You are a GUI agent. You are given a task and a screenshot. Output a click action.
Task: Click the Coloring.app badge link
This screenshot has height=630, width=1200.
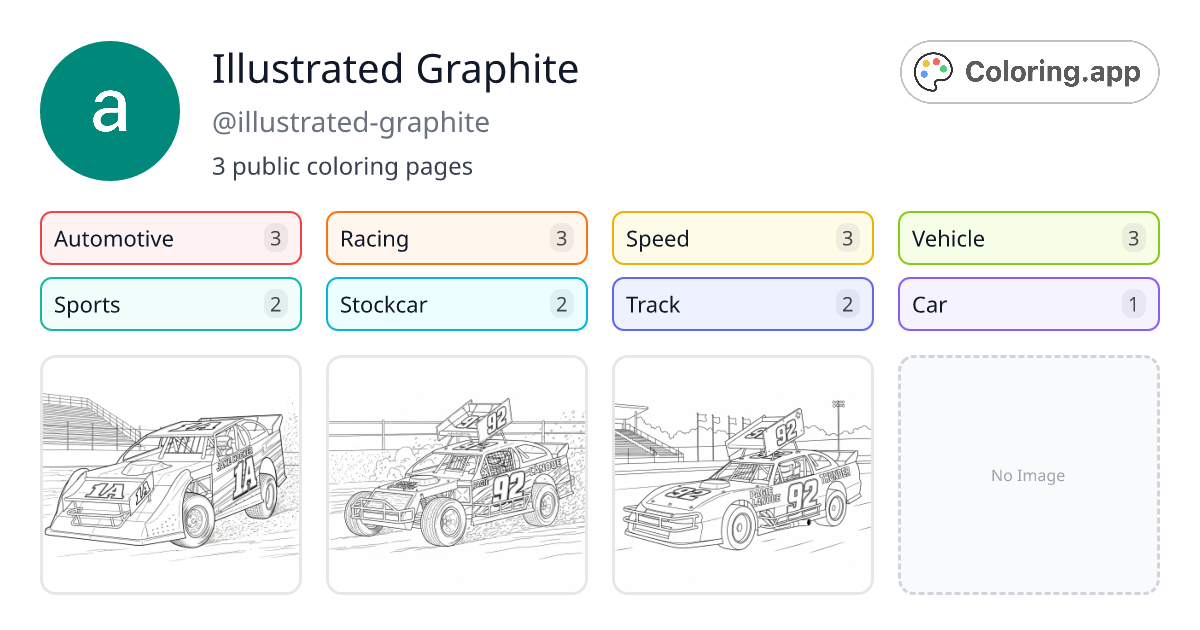point(1028,71)
